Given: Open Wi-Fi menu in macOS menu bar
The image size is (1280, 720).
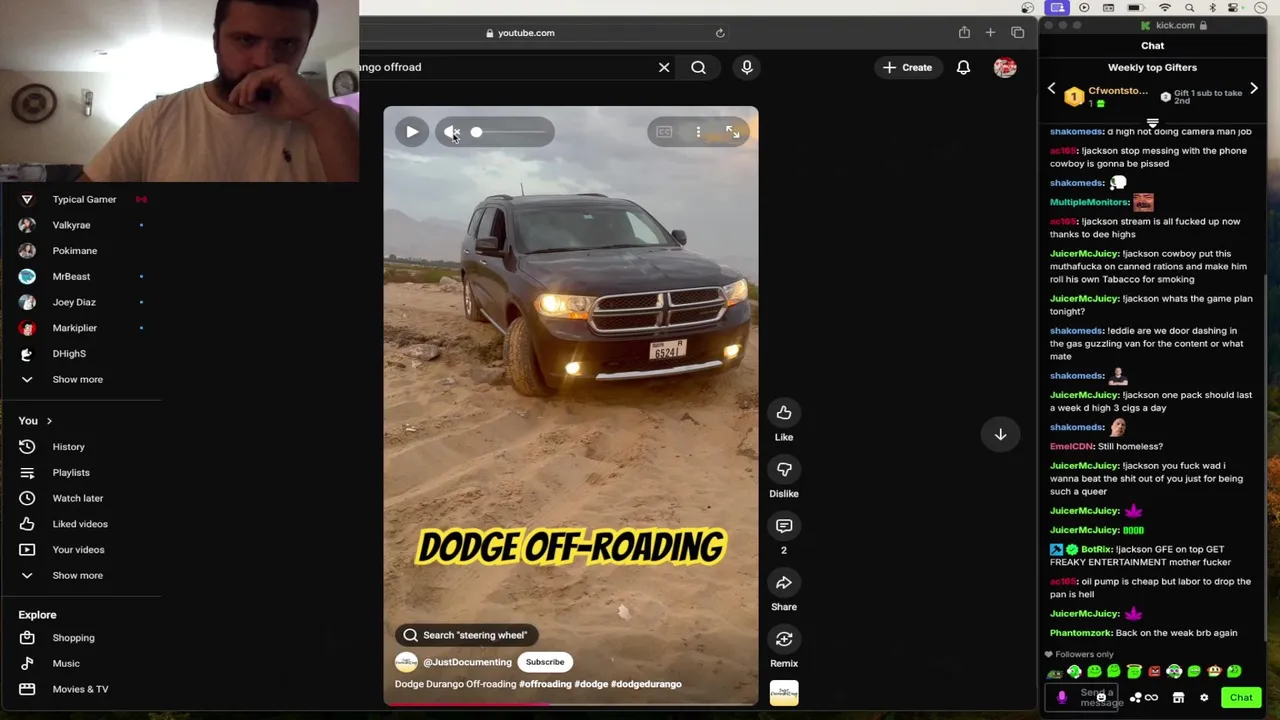Looking at the screenshot, I should [1164, 8].
